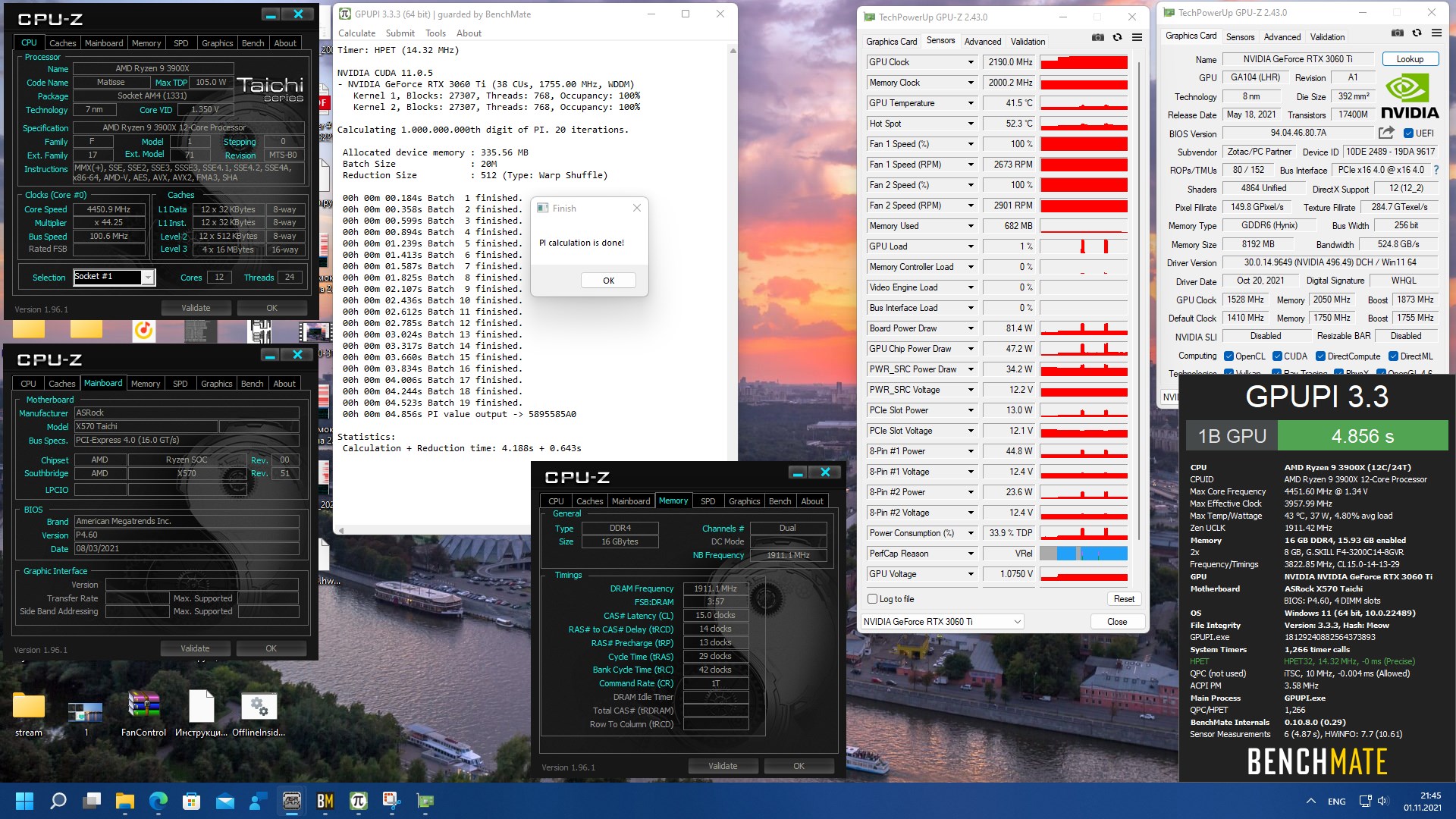The height and width of the screenshot is (819, 1456).
Task: Open FanControl desktop shortcut
Action: click(x=143, y=713)
